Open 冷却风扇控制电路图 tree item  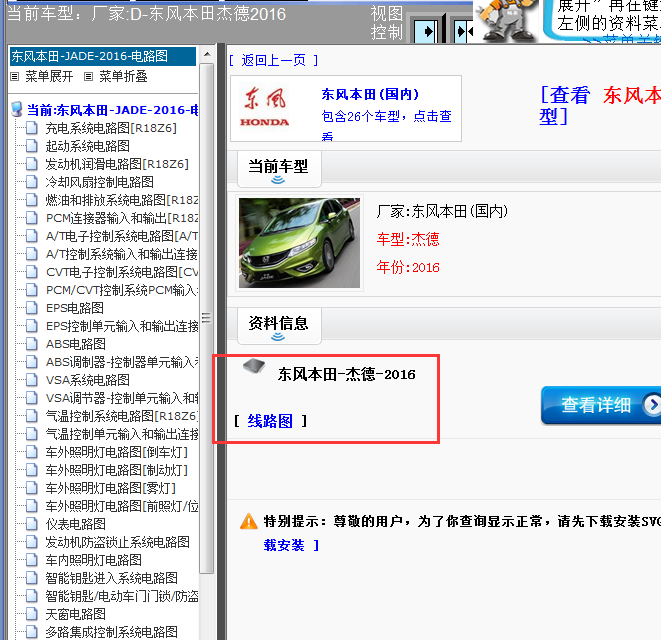pyautogui.click(x=99, y=182)
